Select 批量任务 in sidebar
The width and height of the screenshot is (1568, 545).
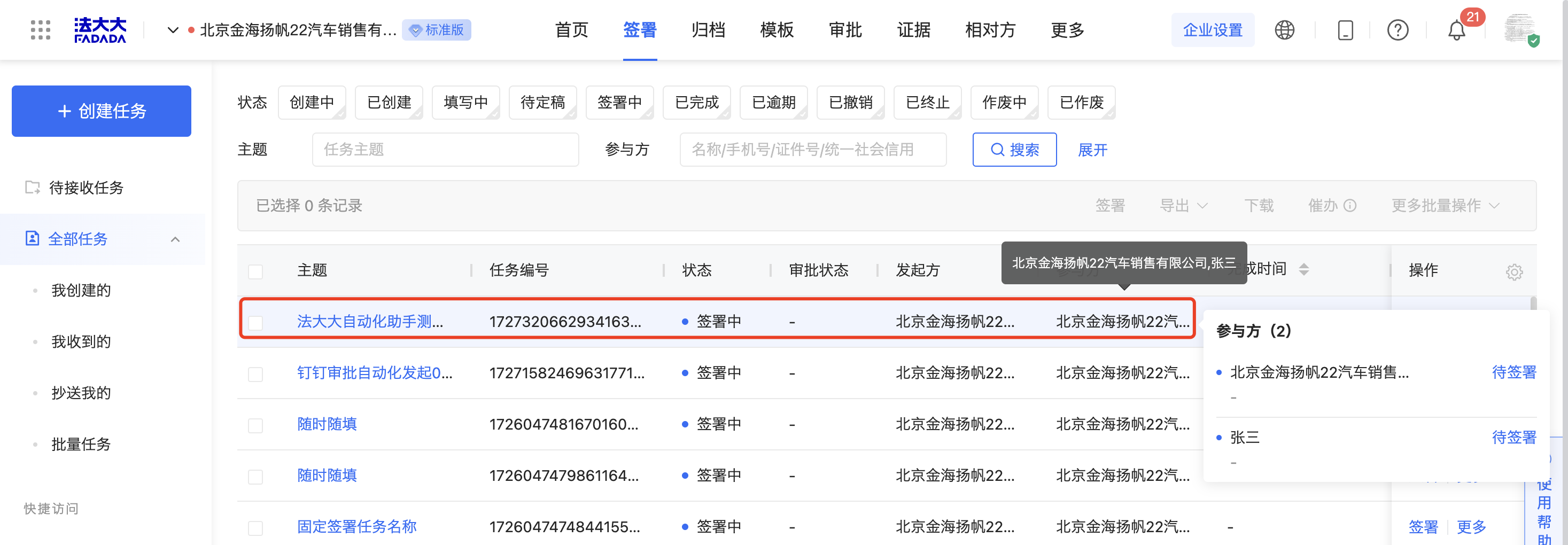[x=81, y=444]
